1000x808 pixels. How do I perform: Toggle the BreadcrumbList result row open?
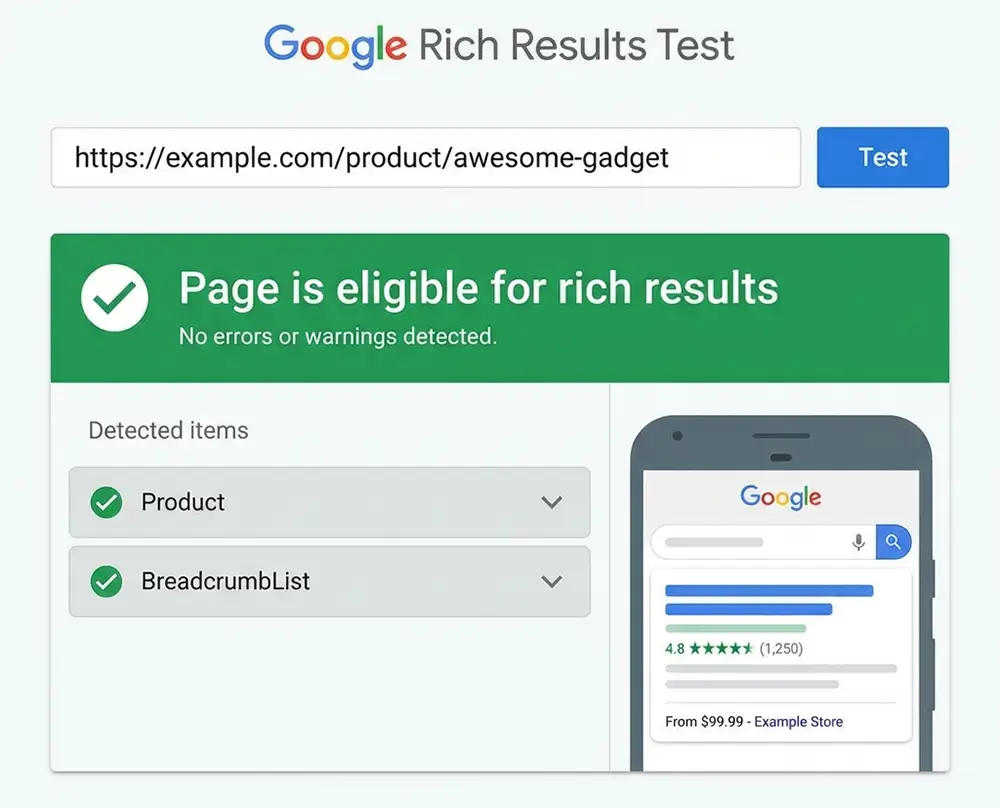pyautogui.click(x=330, y=582)
